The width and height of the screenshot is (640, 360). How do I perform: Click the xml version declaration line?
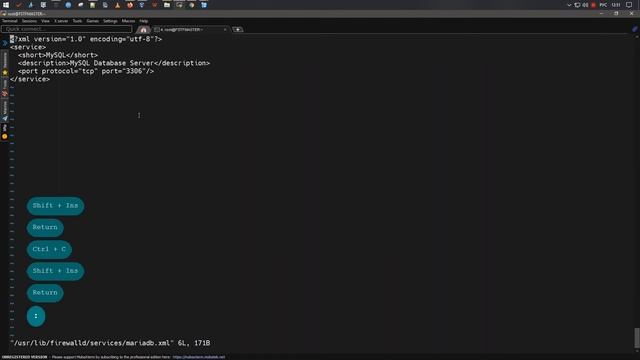(86, 39)
